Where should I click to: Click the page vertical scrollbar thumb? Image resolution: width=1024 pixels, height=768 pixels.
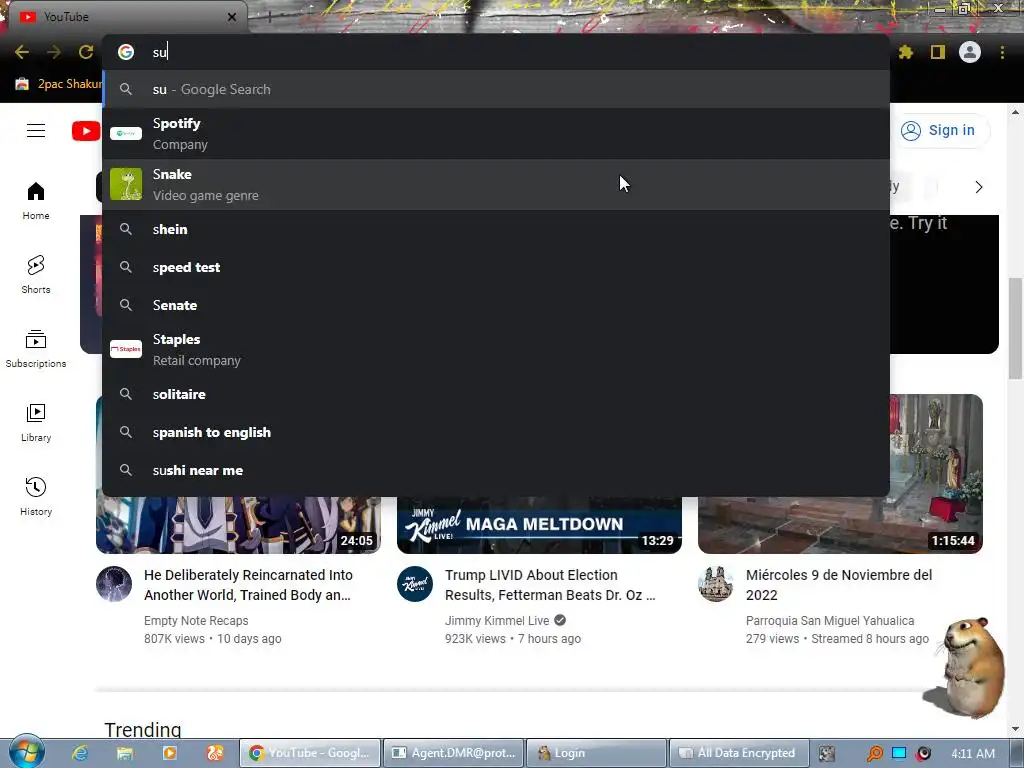1014,328
